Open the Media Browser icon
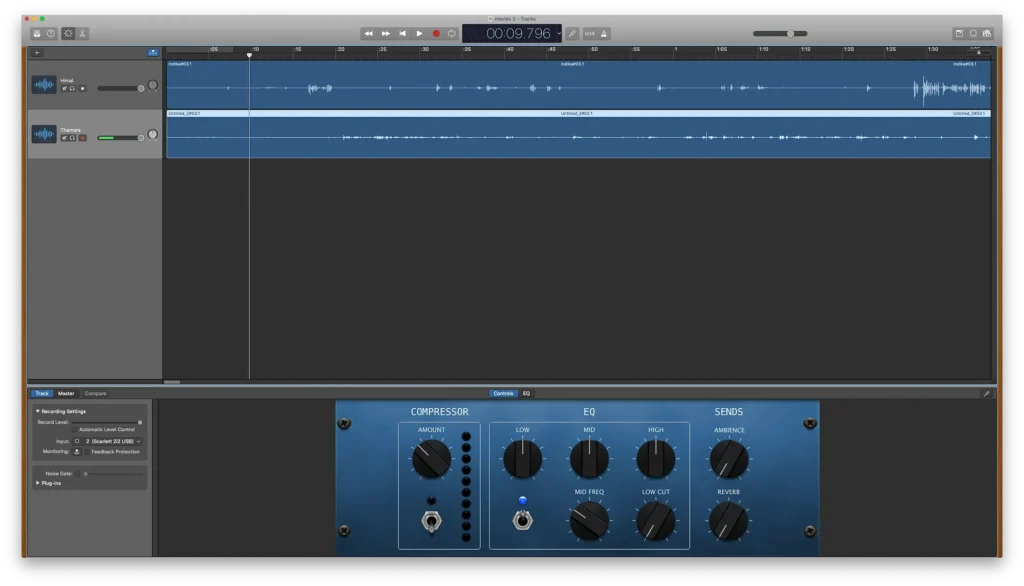Screen dimensions: 1024x586 [x=987, y=33]
